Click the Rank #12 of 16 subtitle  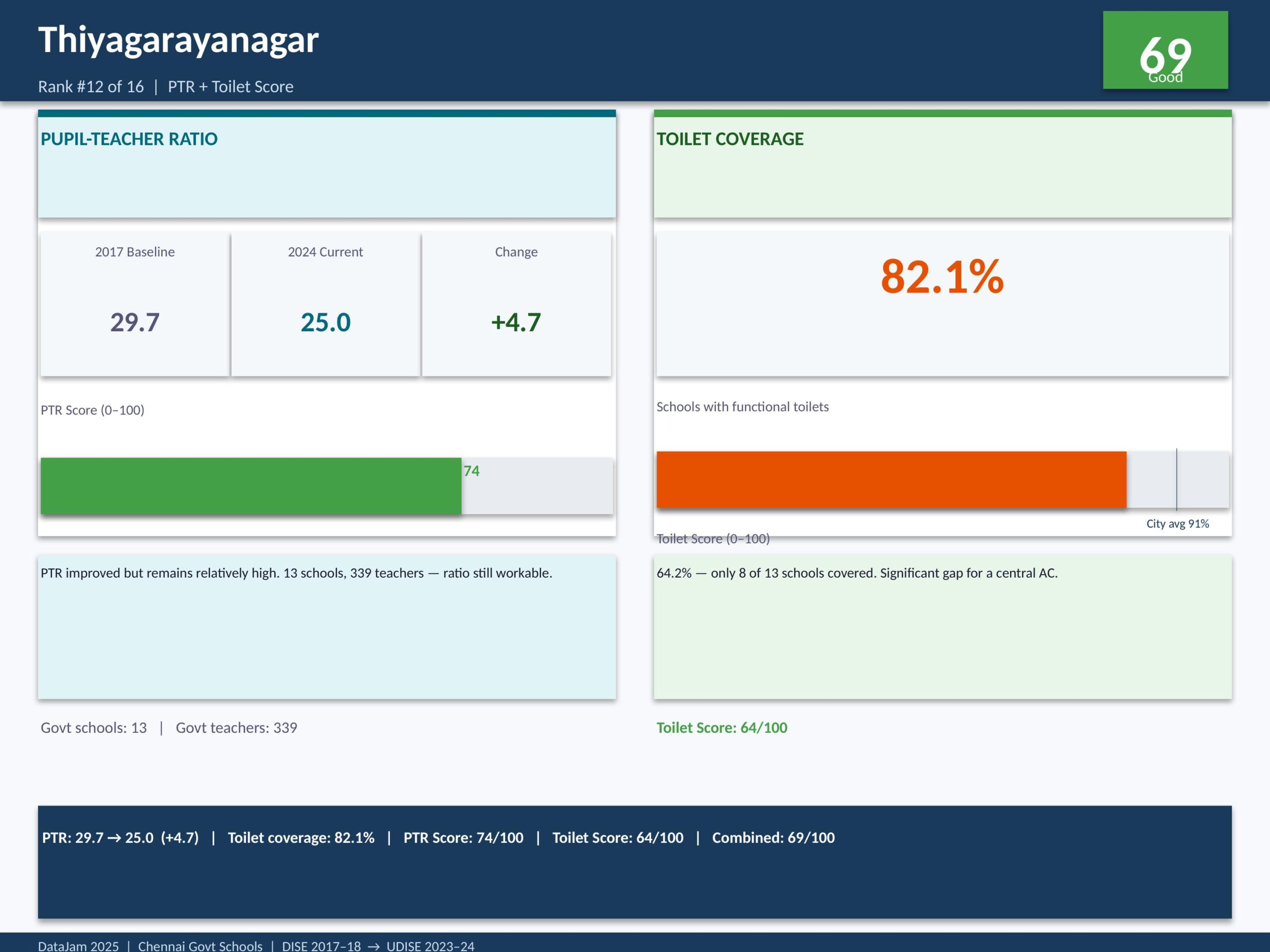point(91,87)
